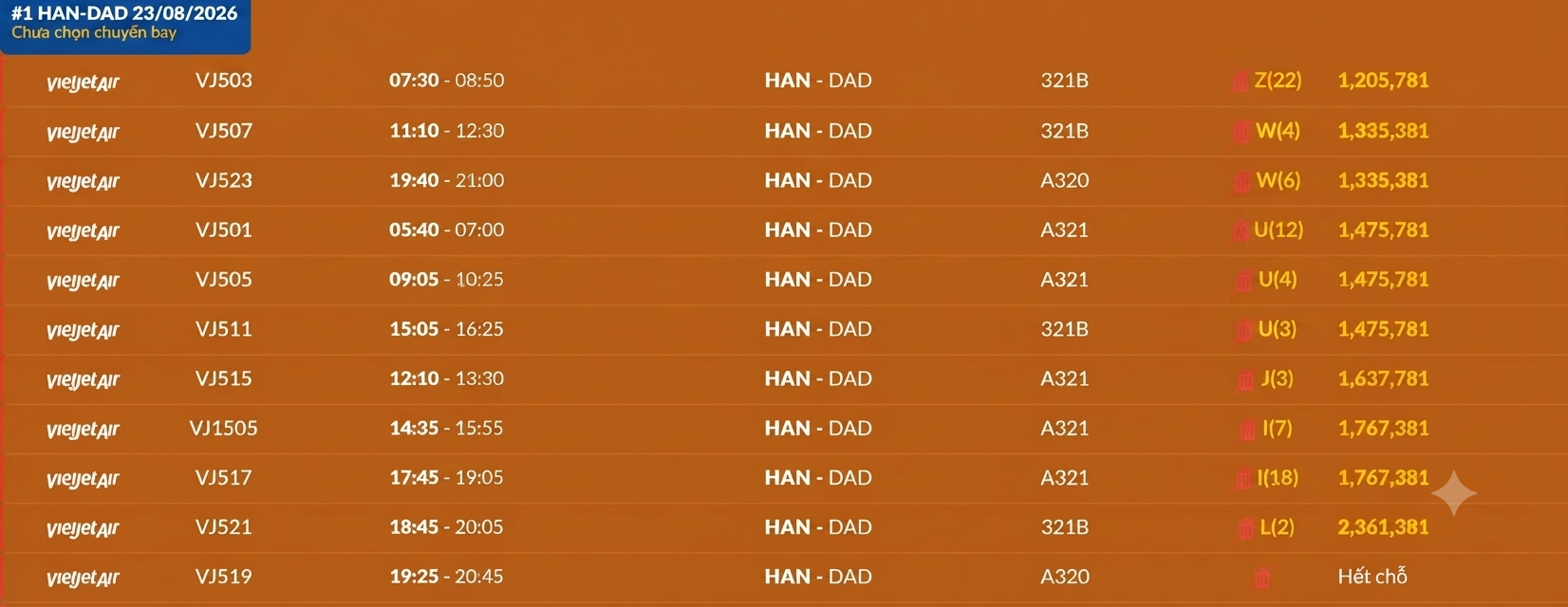Click the luggage icon beside L(2) fare
1568x607 pixels.
[1246, 528]
